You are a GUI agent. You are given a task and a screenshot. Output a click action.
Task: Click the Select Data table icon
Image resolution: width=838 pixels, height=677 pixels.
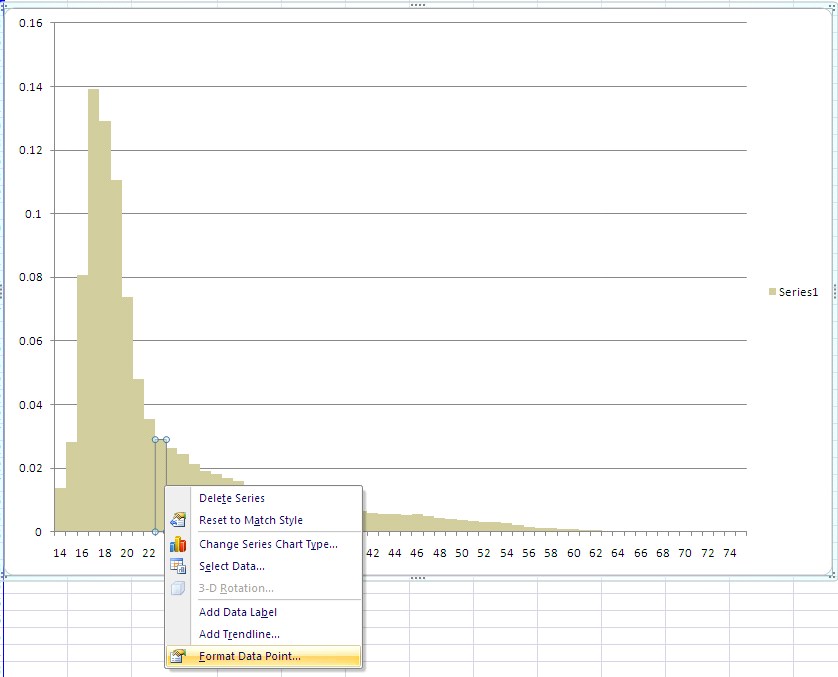click(x=178, y=566)
